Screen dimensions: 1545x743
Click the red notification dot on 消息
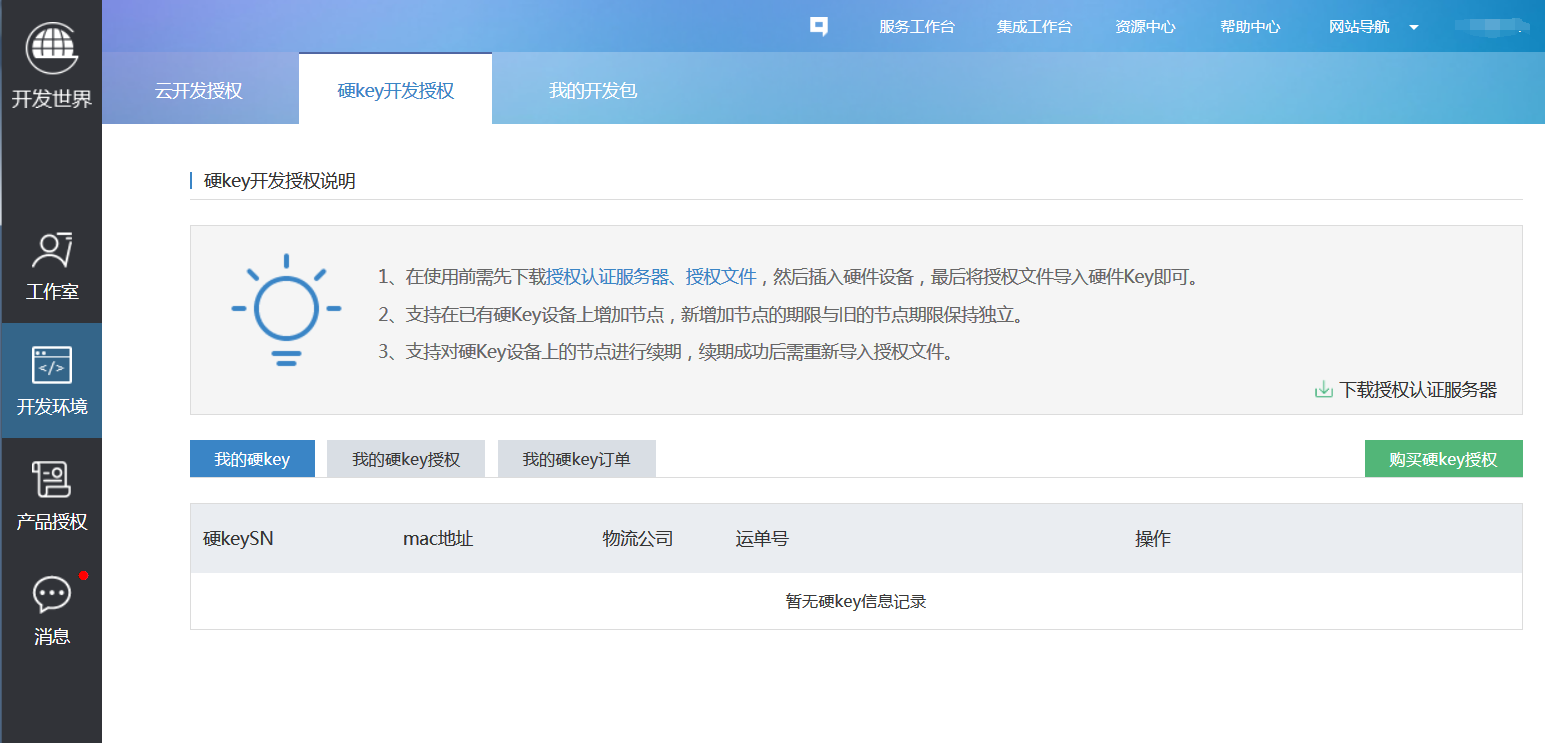coord(84,575)
